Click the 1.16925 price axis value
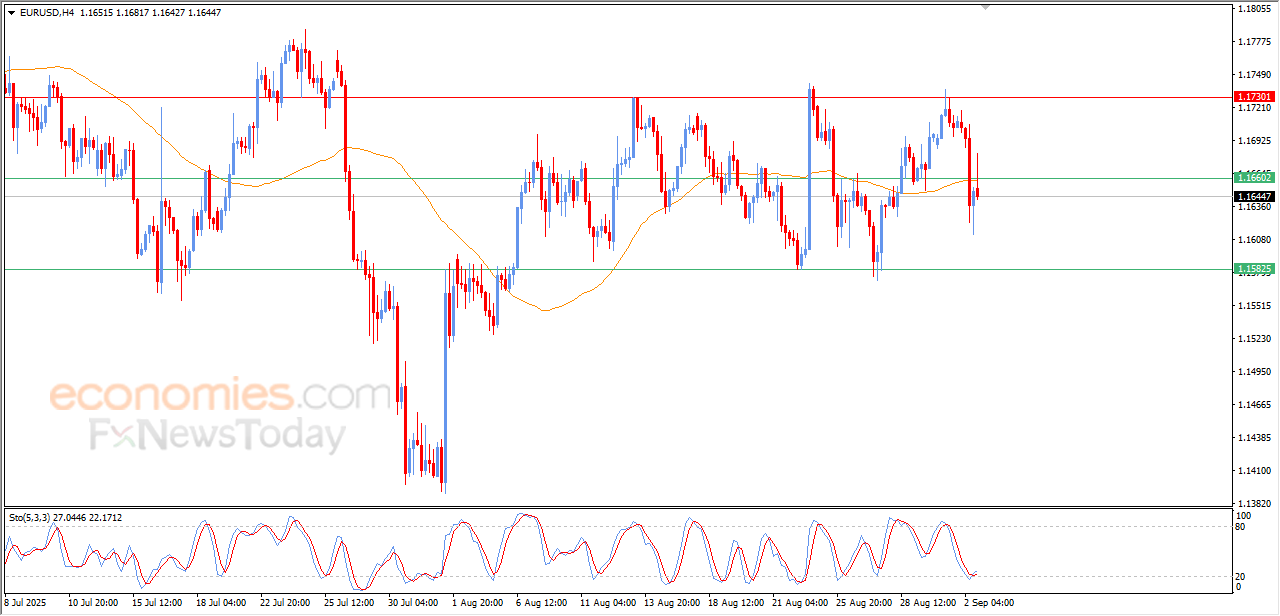The image size is (1280, 616). pyautogui.click(x=1255, y=140)
